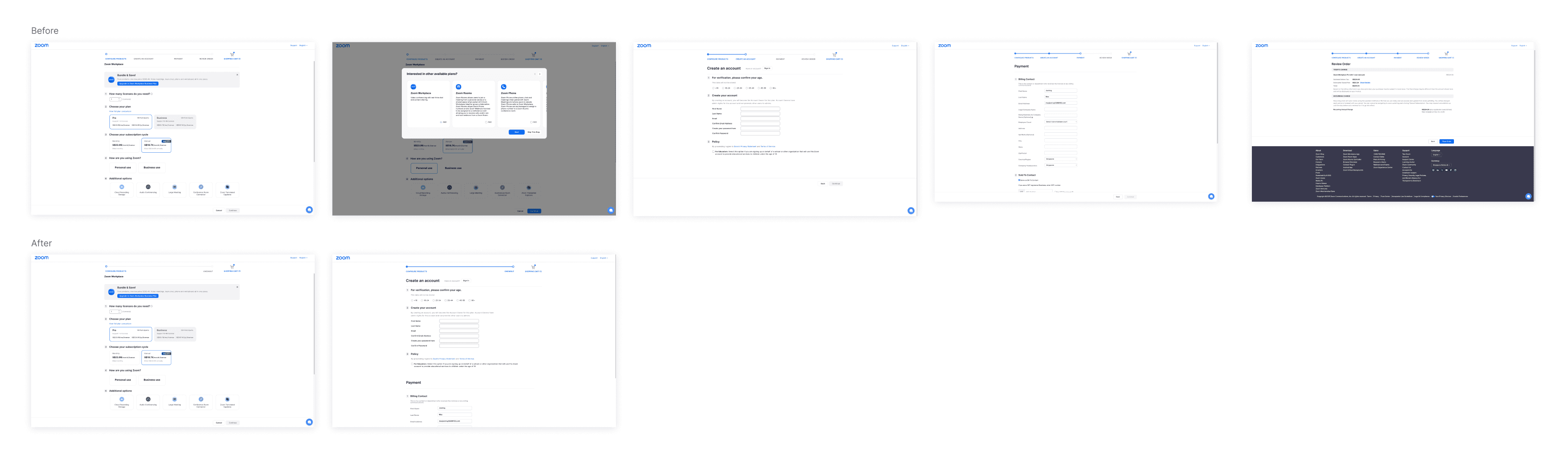Open the Country/Region dropdown showing Singapore
Viewport: 1568px width, 461px height.
tap(1061, 160)
